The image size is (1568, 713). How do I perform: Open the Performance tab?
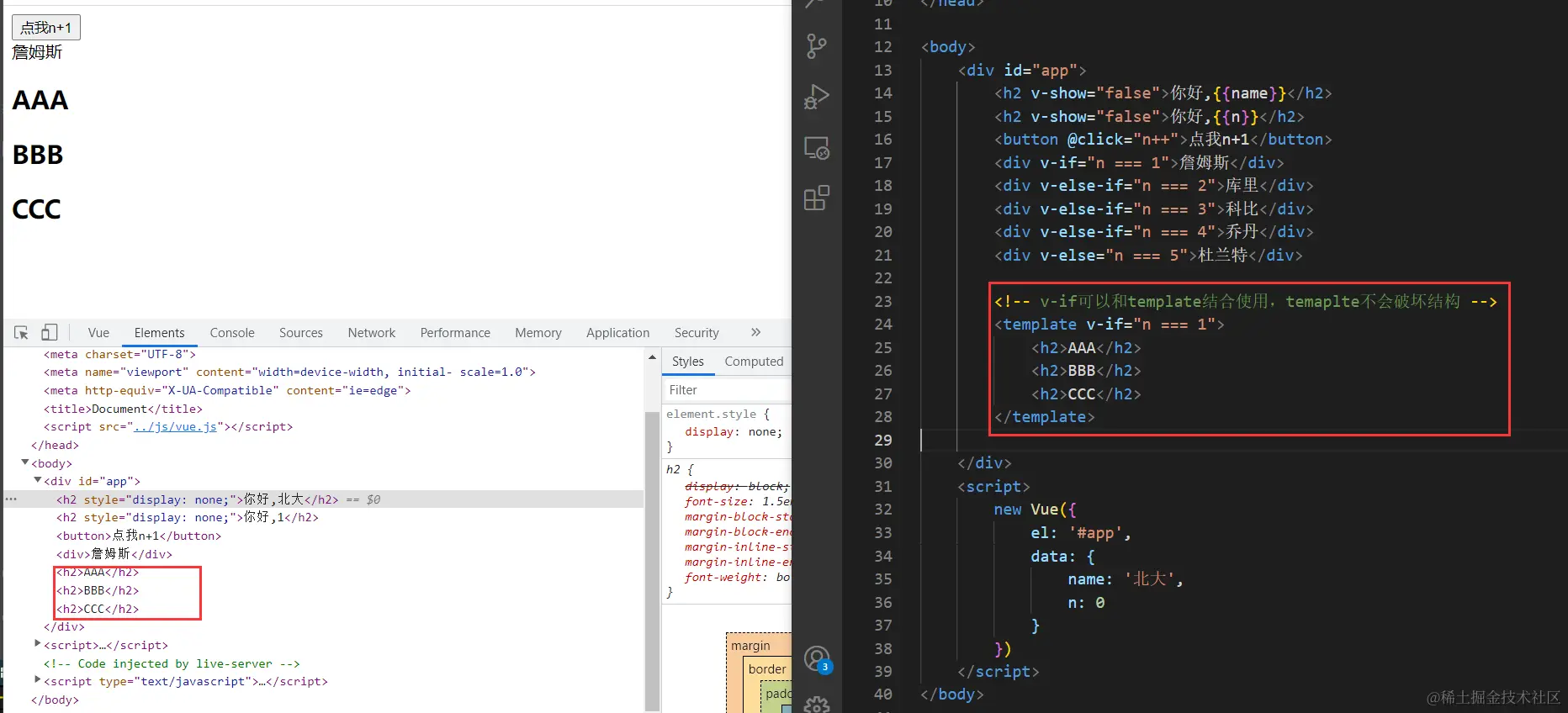coord(455,333)
